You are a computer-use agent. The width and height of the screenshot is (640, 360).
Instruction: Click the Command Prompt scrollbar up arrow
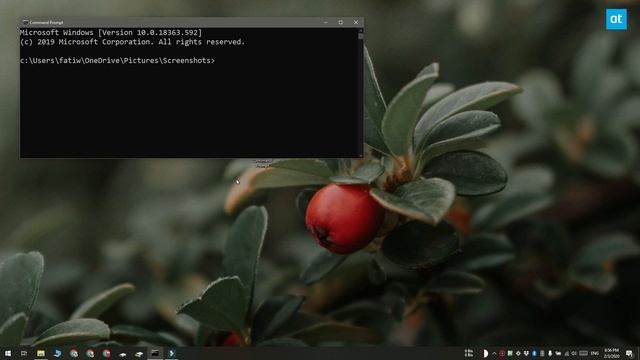tap(360, 30)
